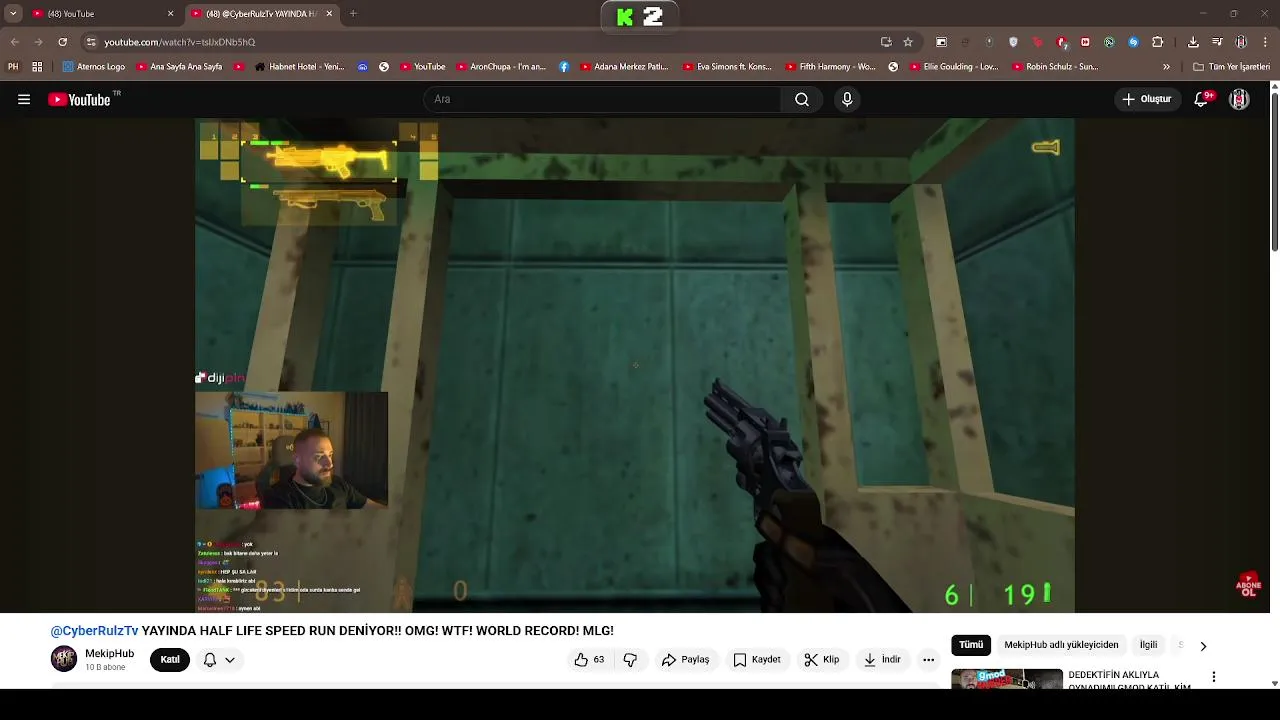Open the account avatar menu

pyautogui.click(x=1239, y=99)
